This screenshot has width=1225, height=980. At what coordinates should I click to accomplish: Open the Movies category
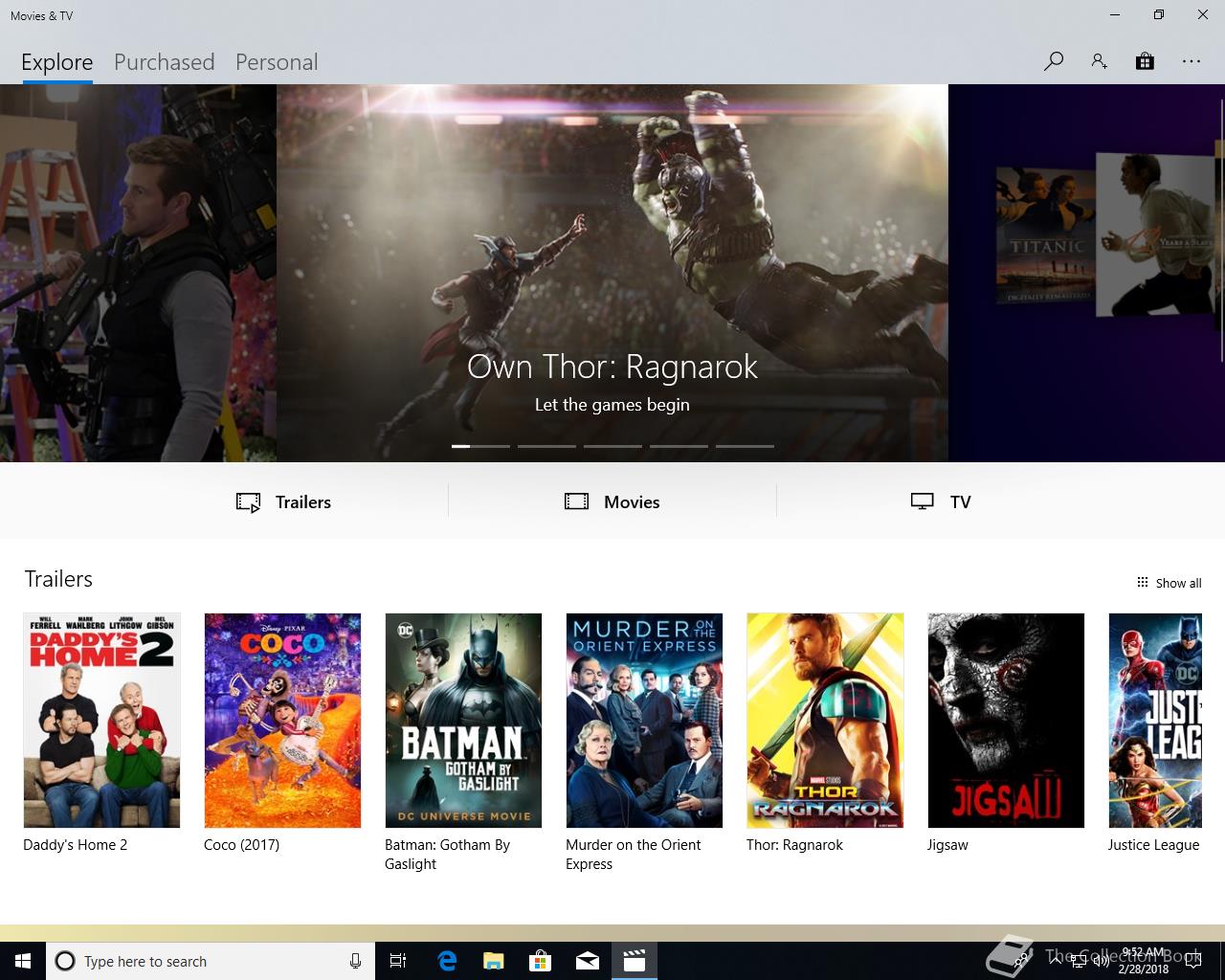tap(612, 502)
